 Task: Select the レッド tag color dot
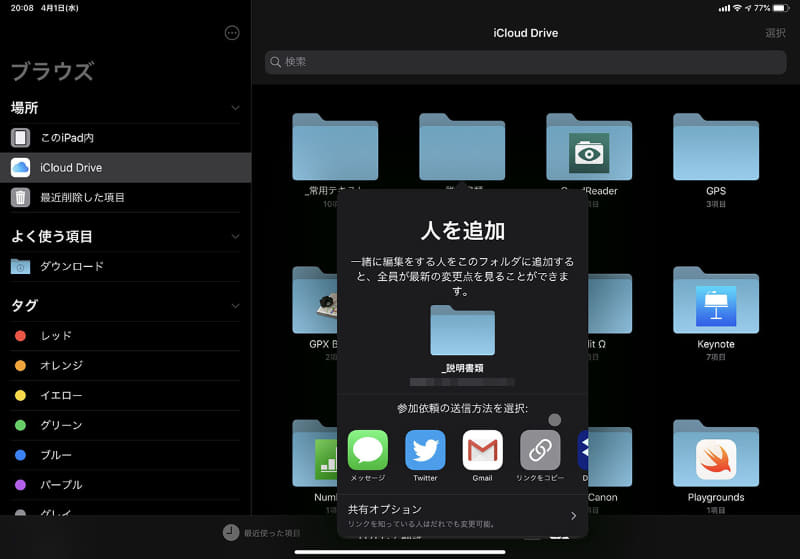[x=20, y=336]
